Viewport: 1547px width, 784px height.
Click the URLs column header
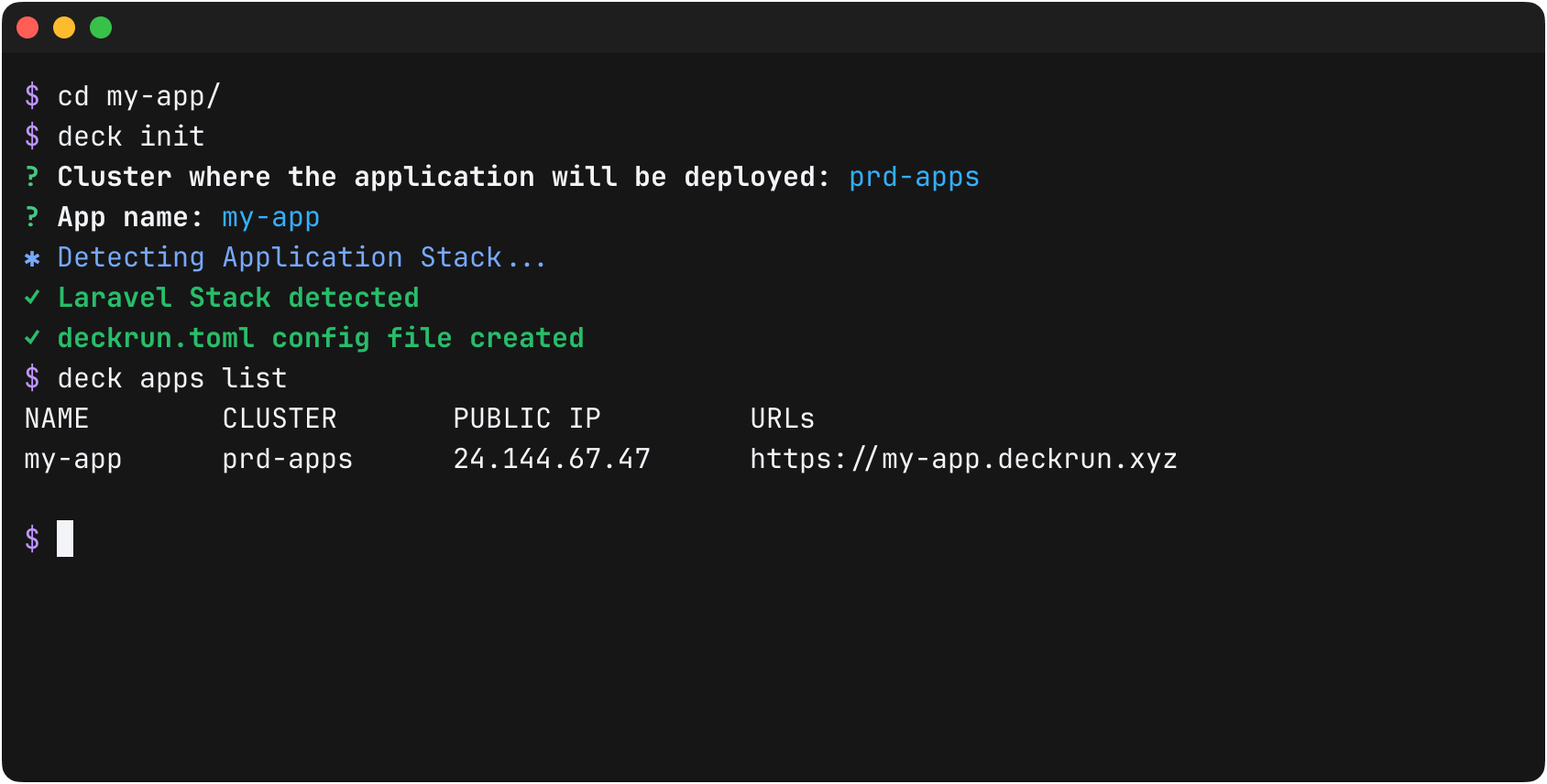[x=782, y=419]
